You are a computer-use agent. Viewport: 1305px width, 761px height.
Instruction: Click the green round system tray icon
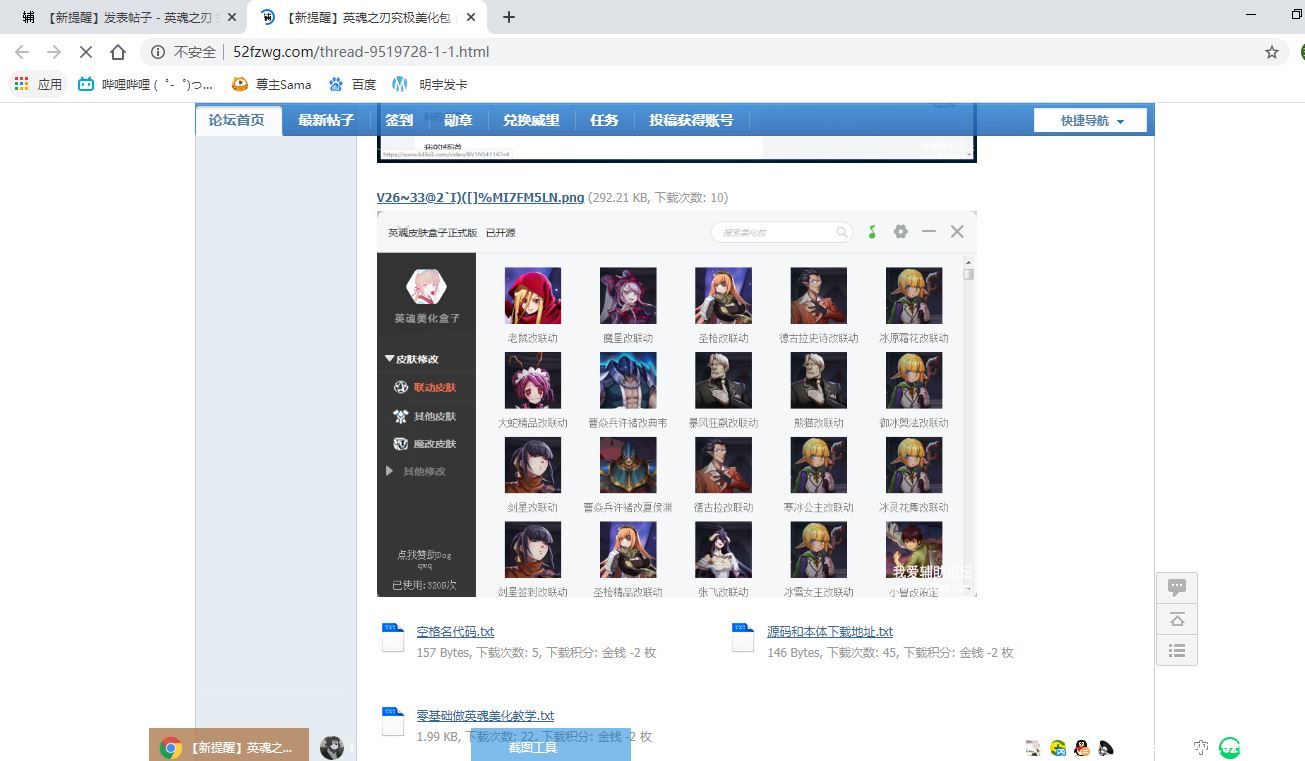(1230, 747)
